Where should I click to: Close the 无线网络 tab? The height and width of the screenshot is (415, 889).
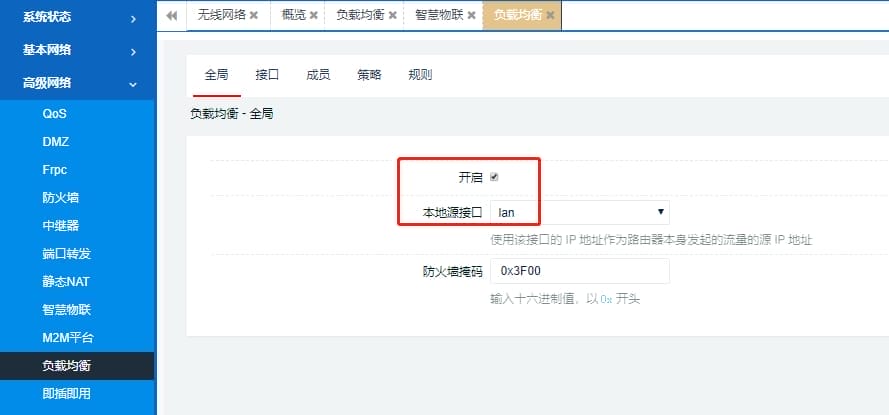[253, 15]
